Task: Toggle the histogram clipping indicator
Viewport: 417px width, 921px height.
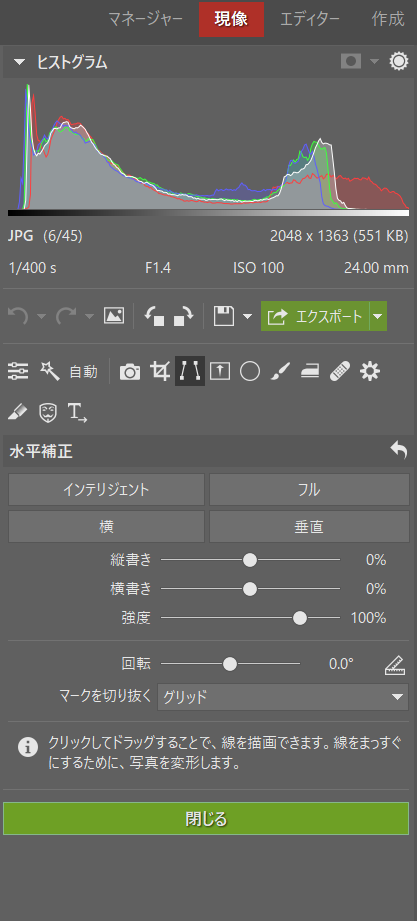Action: point(351,62)
